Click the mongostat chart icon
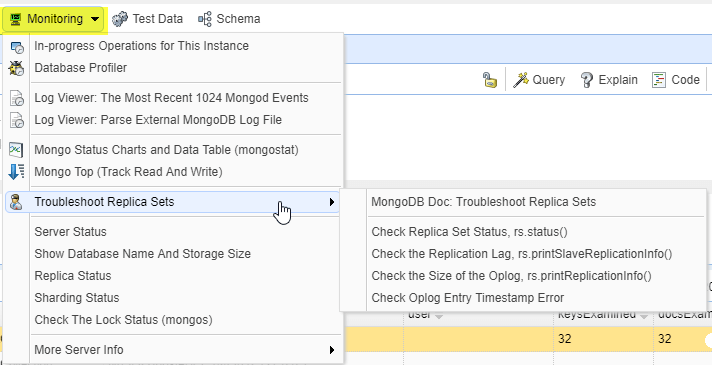 (16, 150)
